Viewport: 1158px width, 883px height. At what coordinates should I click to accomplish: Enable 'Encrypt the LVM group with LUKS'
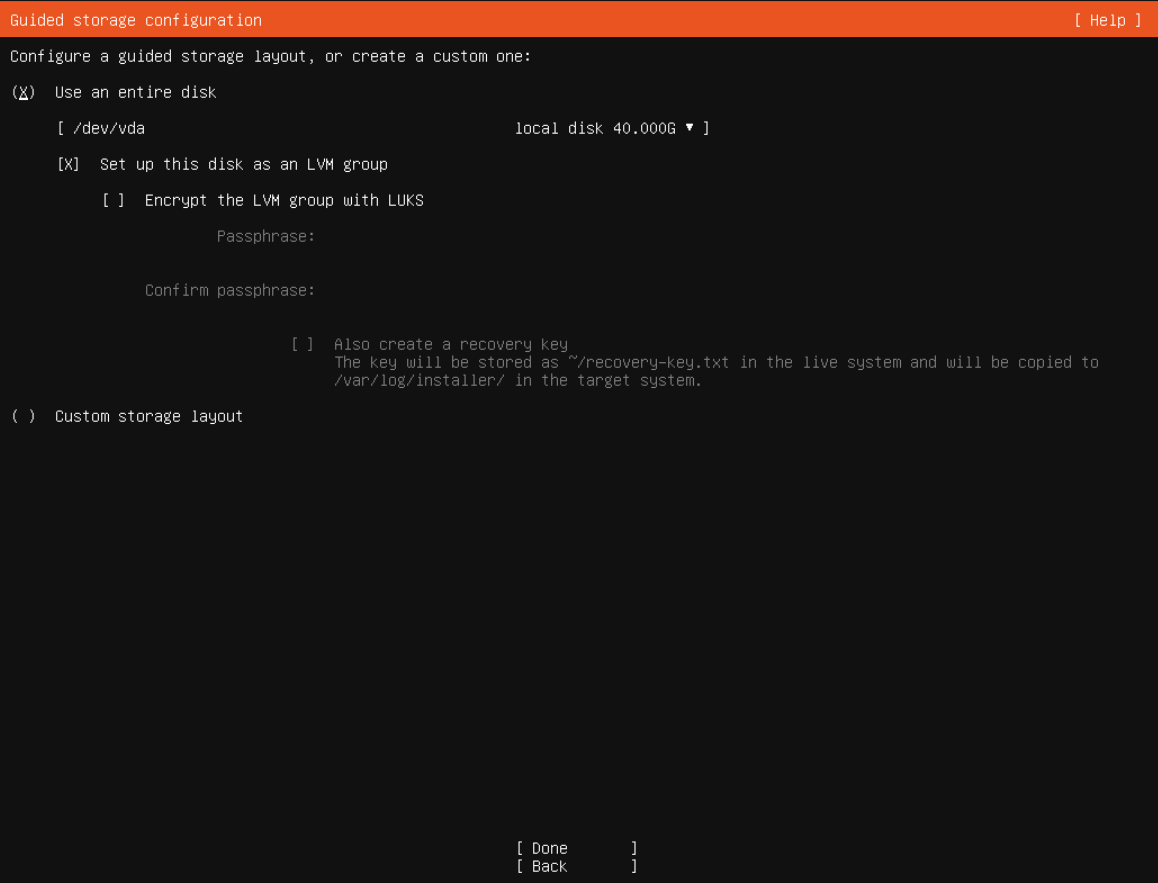pos(113,200)
